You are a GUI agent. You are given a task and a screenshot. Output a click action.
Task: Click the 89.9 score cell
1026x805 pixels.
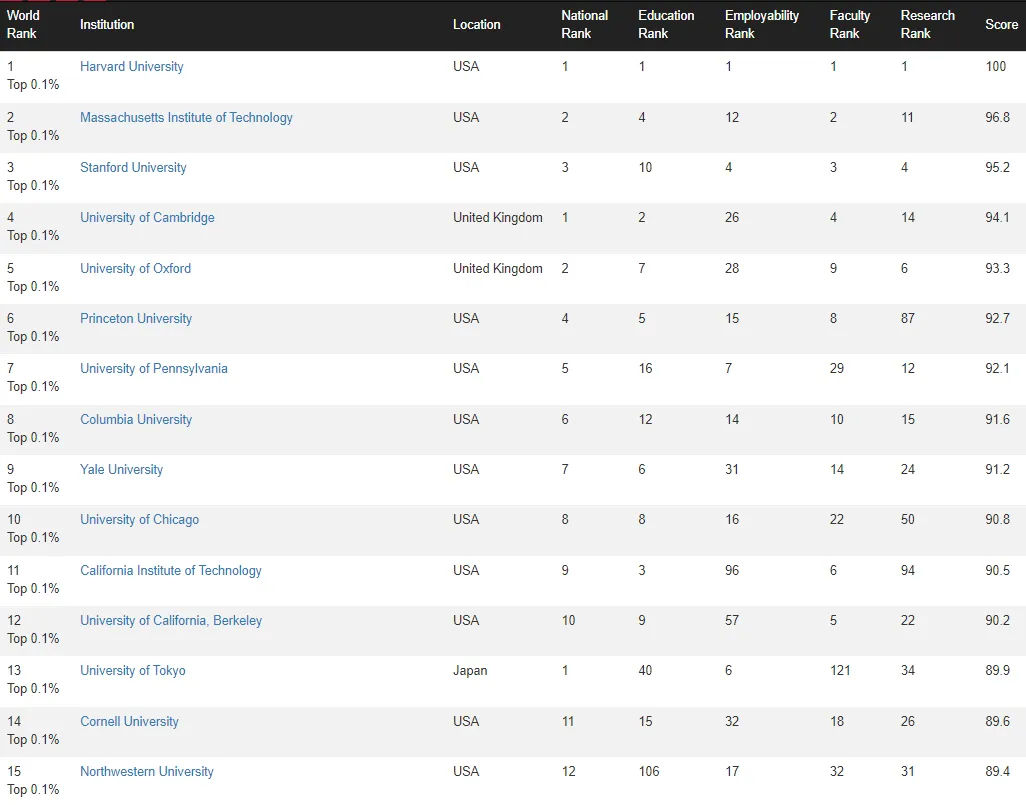tap(997, 671)
